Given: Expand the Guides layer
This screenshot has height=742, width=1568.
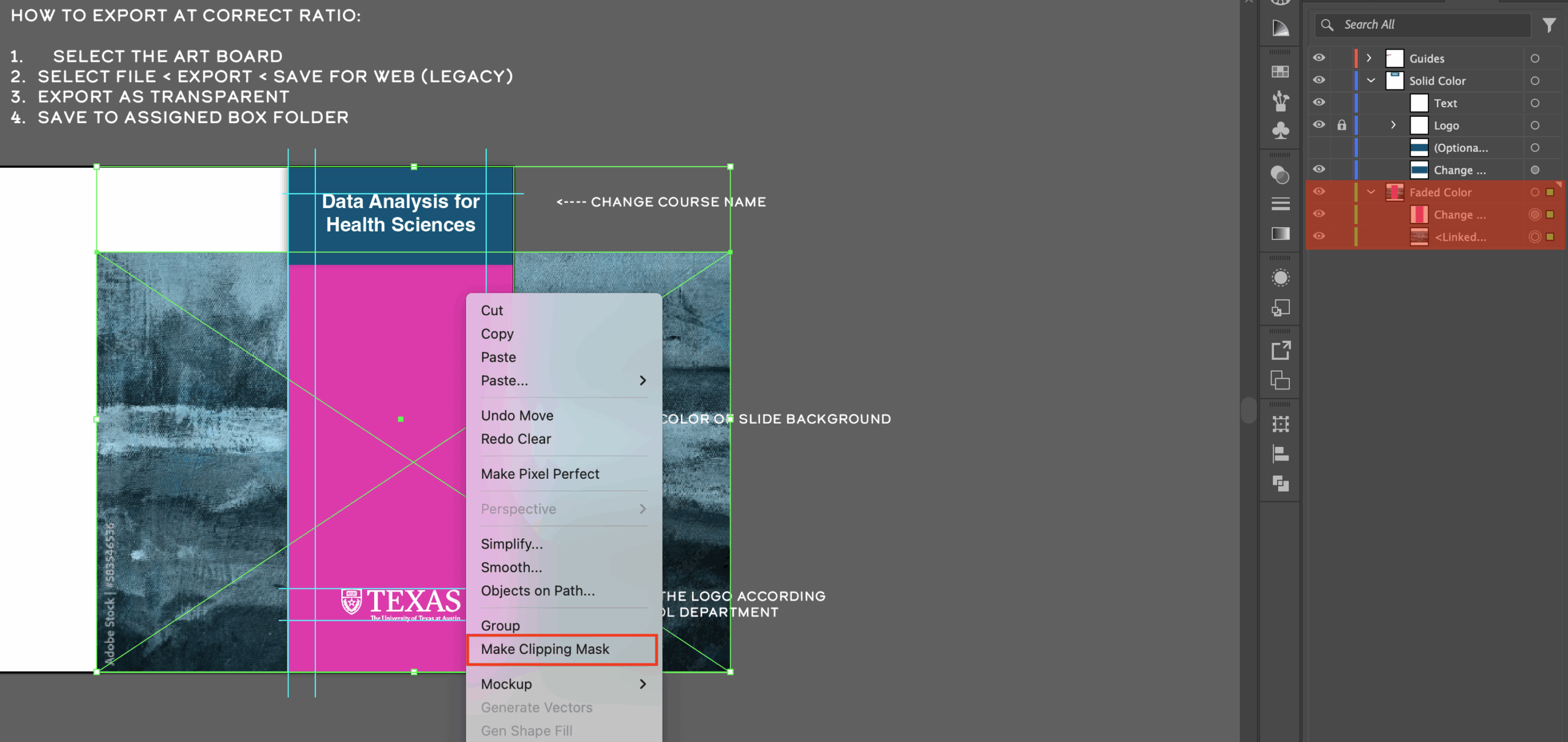Looking at the screenshot, I should [1369, 58].
